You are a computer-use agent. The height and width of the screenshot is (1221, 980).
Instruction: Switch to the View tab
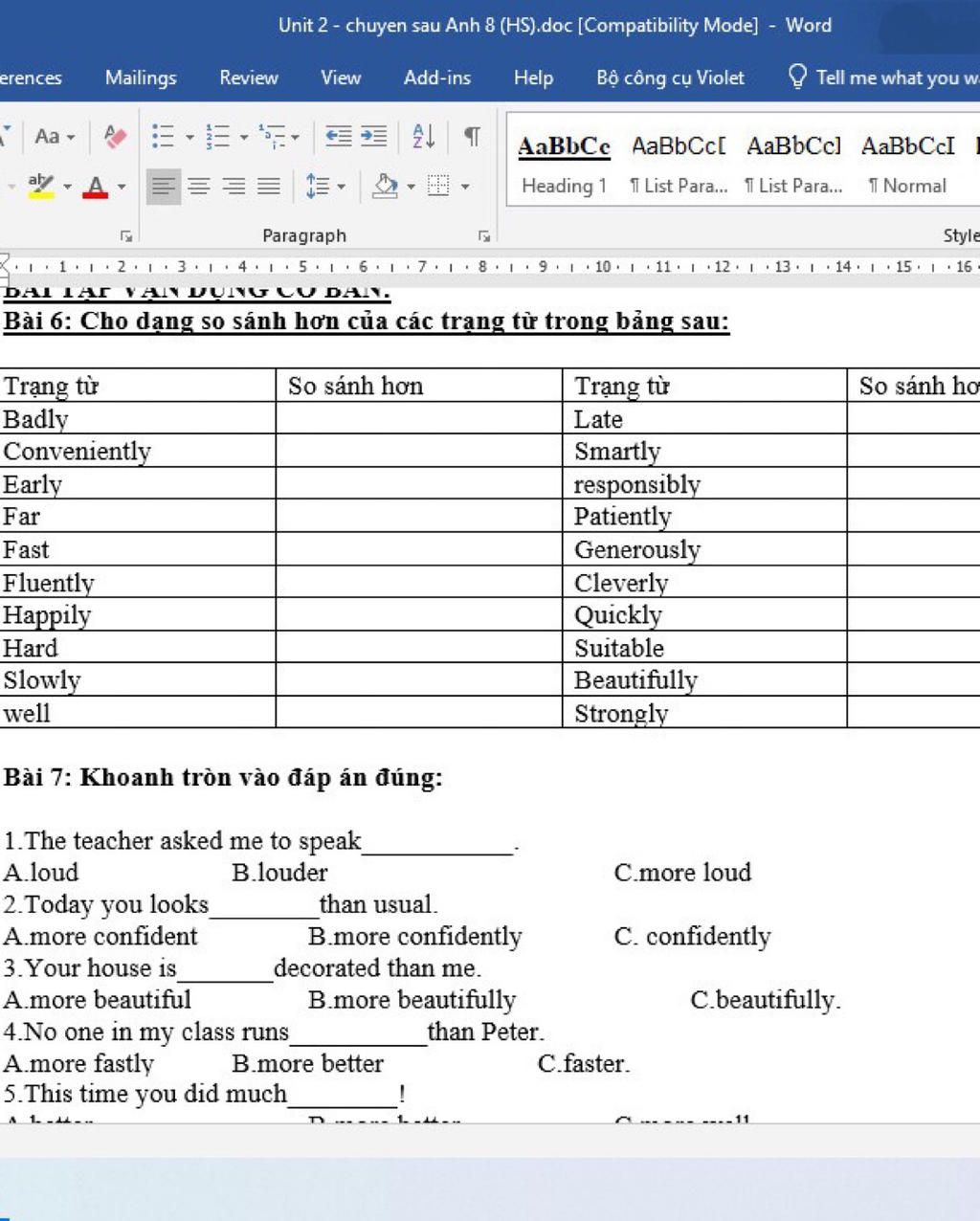click(341, 78)
